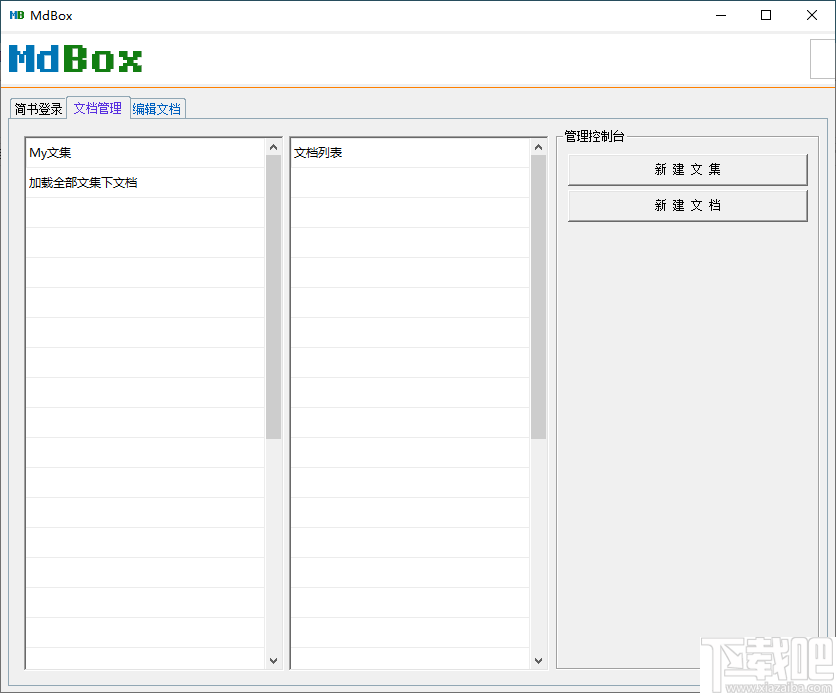Switch to the 编辑文档 tab
Viewport: 836px width, 693px height.
[x=156, y=109]
